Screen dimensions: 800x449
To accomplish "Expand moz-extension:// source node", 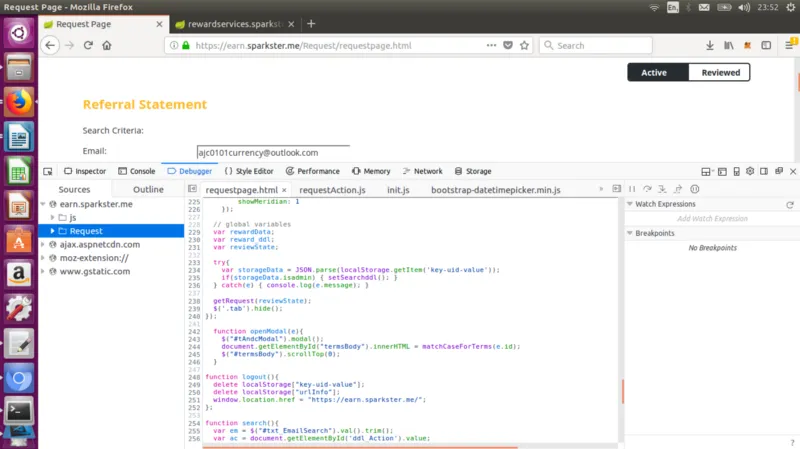I will coord(43,258).
